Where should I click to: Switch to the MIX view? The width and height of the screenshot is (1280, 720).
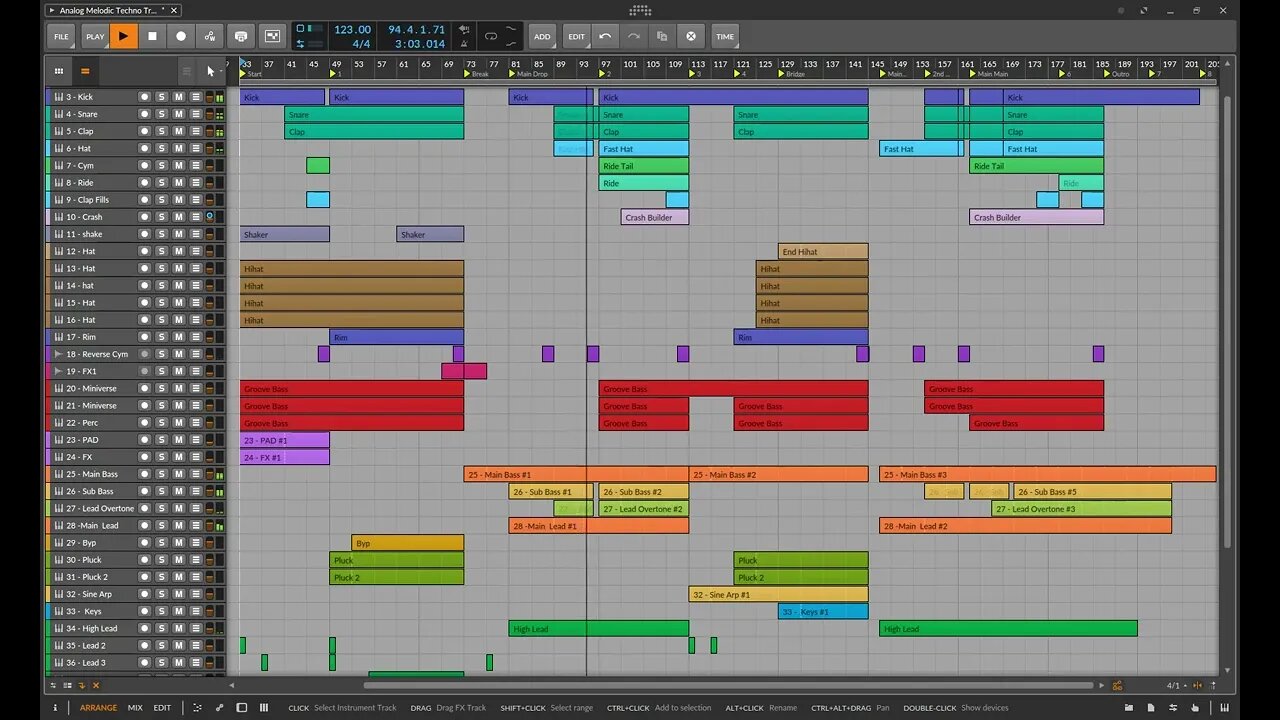coord(135,708)
